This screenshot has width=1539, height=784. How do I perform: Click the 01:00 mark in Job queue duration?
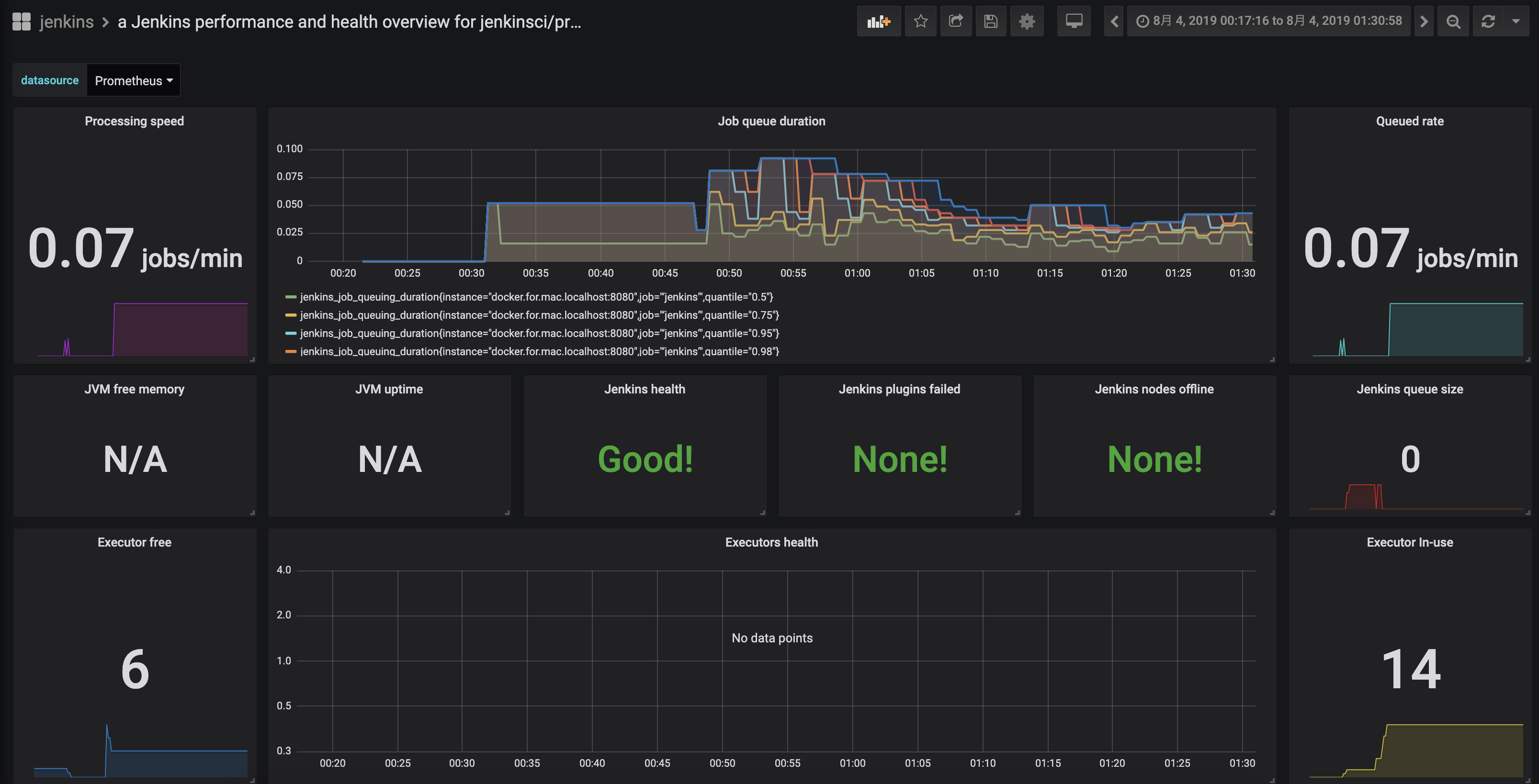857,273
